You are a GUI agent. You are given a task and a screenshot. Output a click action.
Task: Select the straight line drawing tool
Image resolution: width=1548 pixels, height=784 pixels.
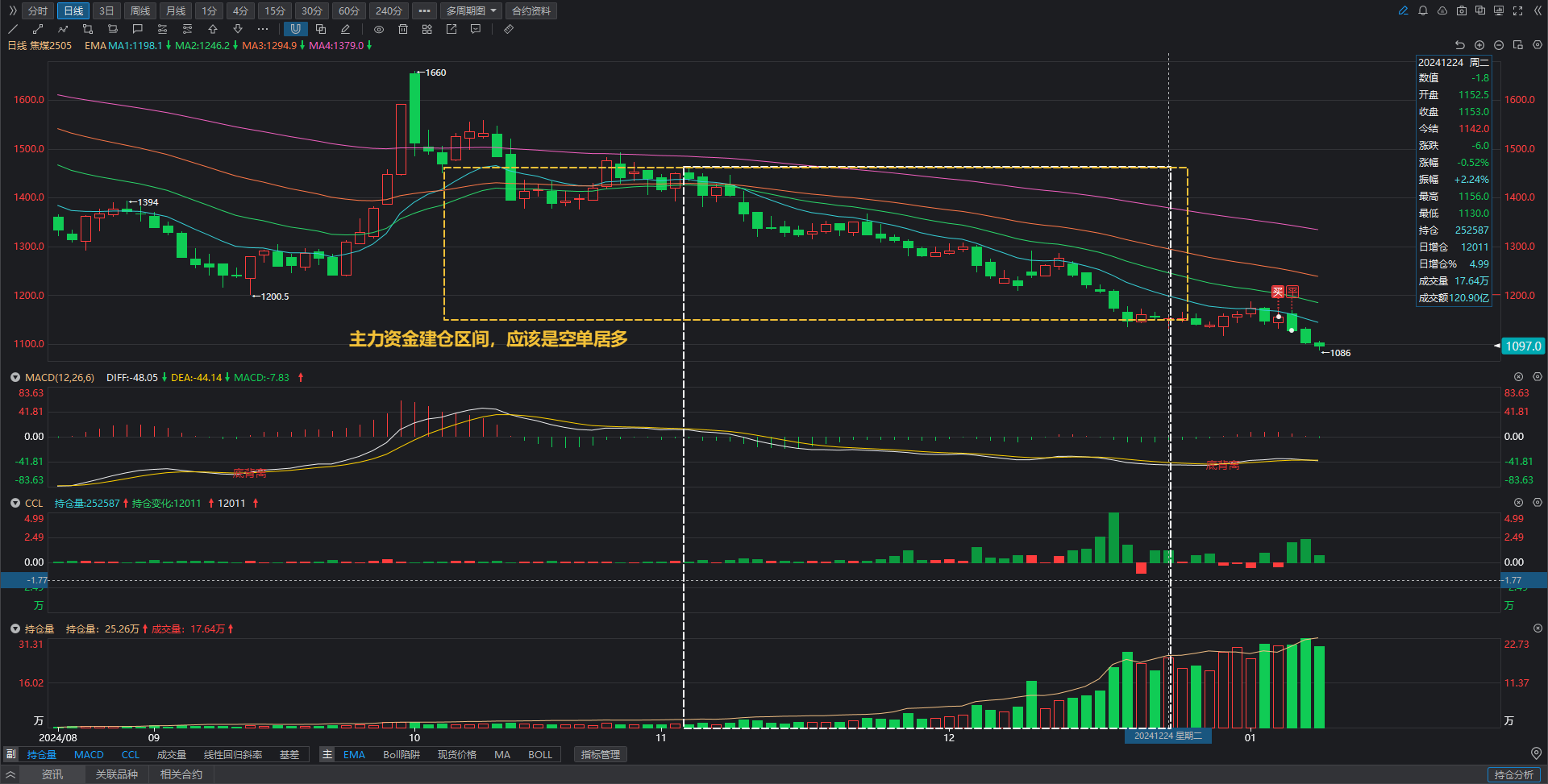pyautogui.click(x=13, y=29)
